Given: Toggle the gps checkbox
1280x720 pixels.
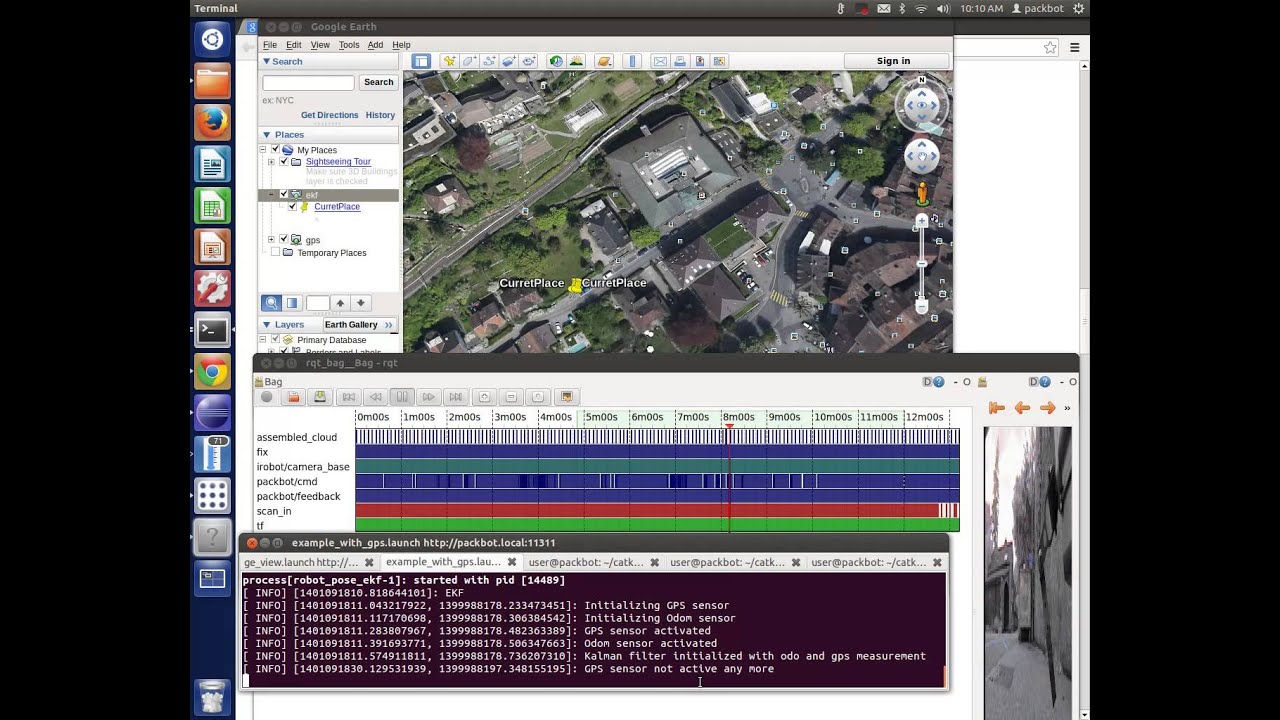Looking at the screenshot, I should pyautogui.click(x=283, y=240).
